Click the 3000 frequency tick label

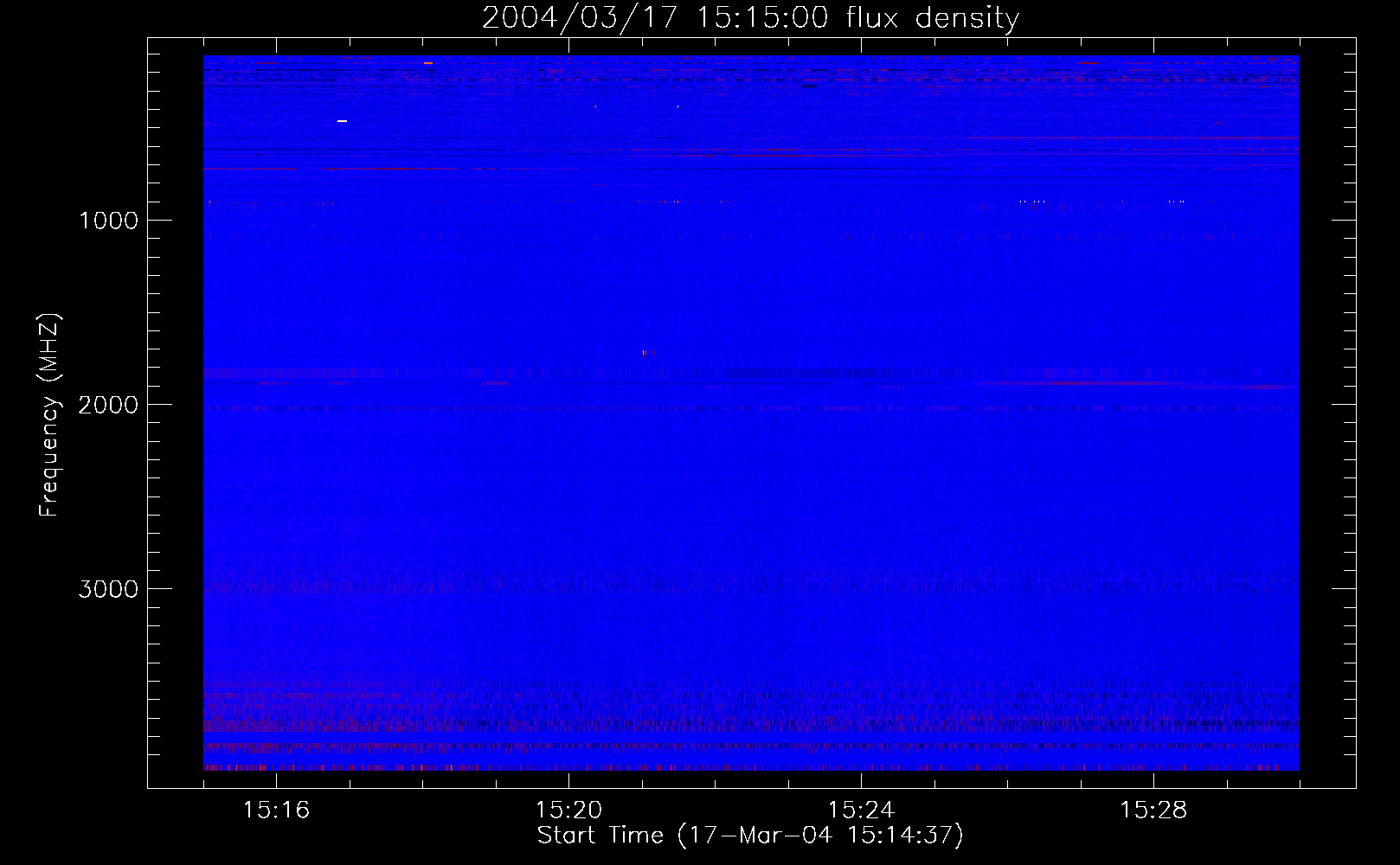point(108,589)
